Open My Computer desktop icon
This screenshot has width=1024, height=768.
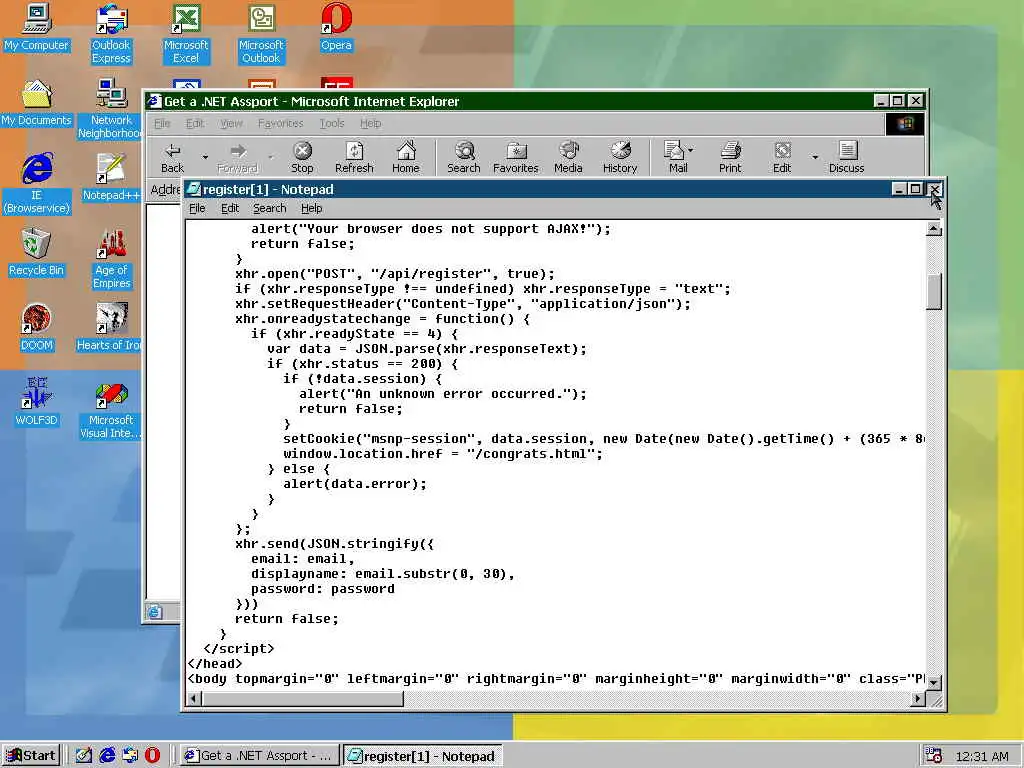click(x=36, y=27)
